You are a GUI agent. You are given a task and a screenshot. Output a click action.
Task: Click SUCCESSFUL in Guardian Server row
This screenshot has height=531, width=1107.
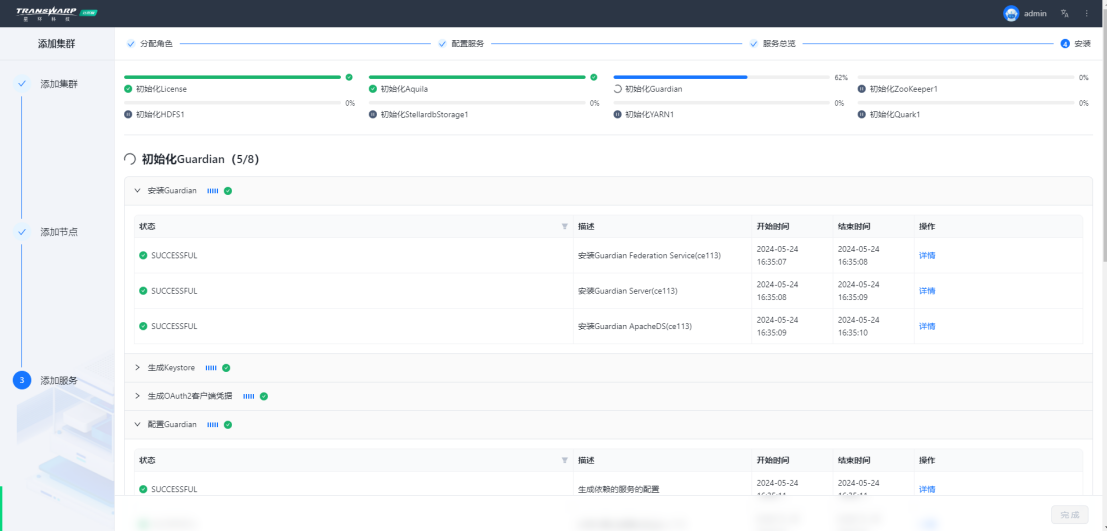(x=174, y=291)
